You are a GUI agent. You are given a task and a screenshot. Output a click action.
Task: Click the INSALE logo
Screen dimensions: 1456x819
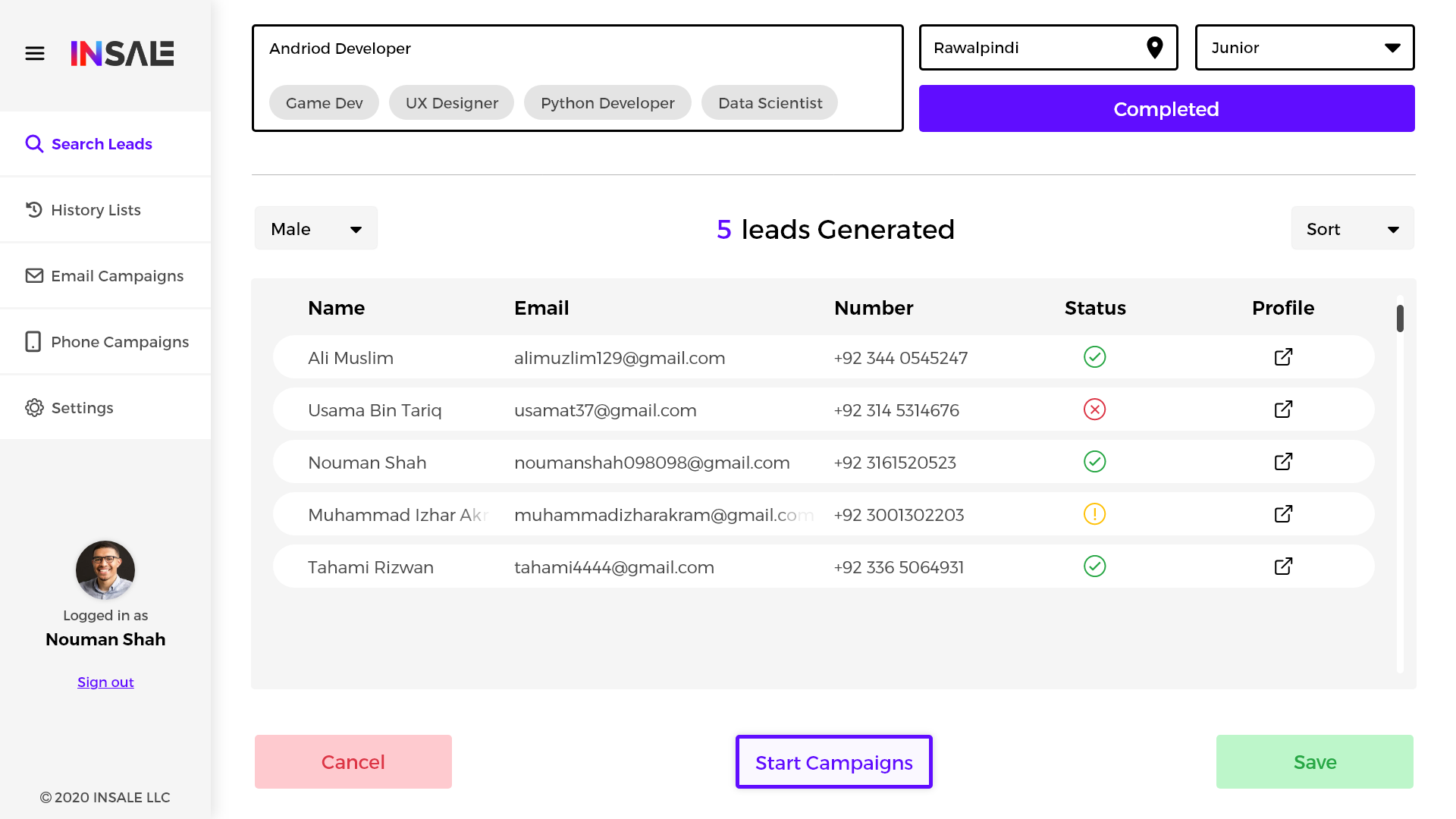point(122,54)
